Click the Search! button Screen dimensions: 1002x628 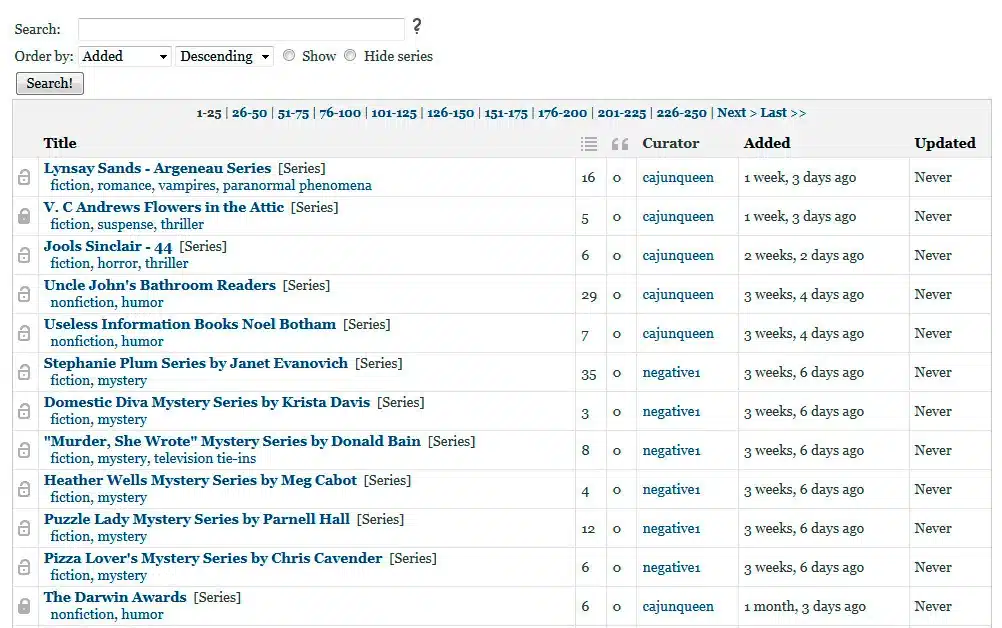[50, 83]
